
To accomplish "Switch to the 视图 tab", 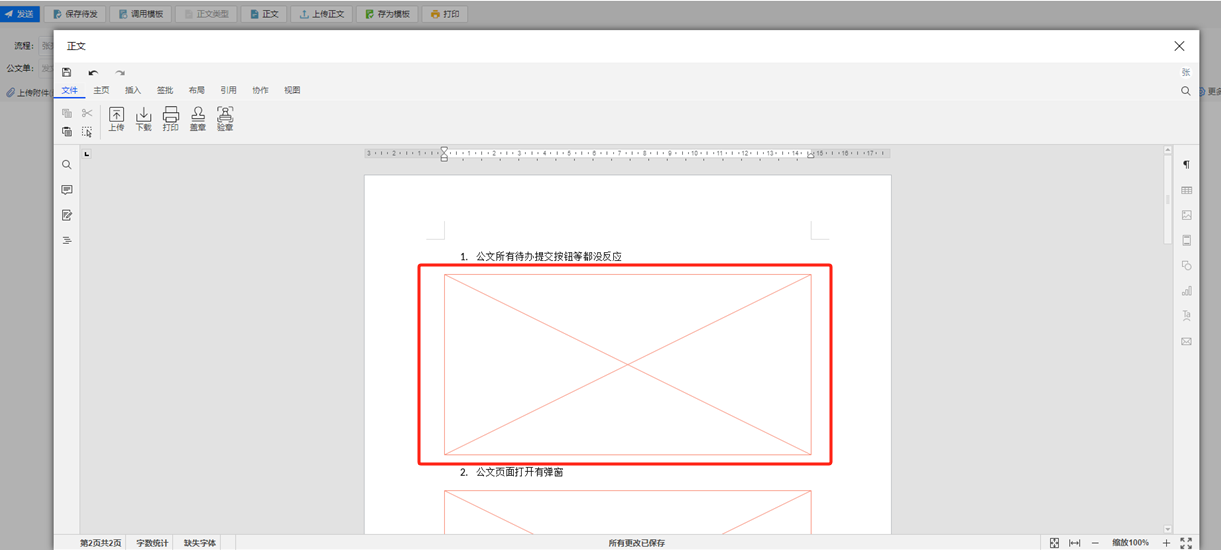I will [x=292, y=90].
